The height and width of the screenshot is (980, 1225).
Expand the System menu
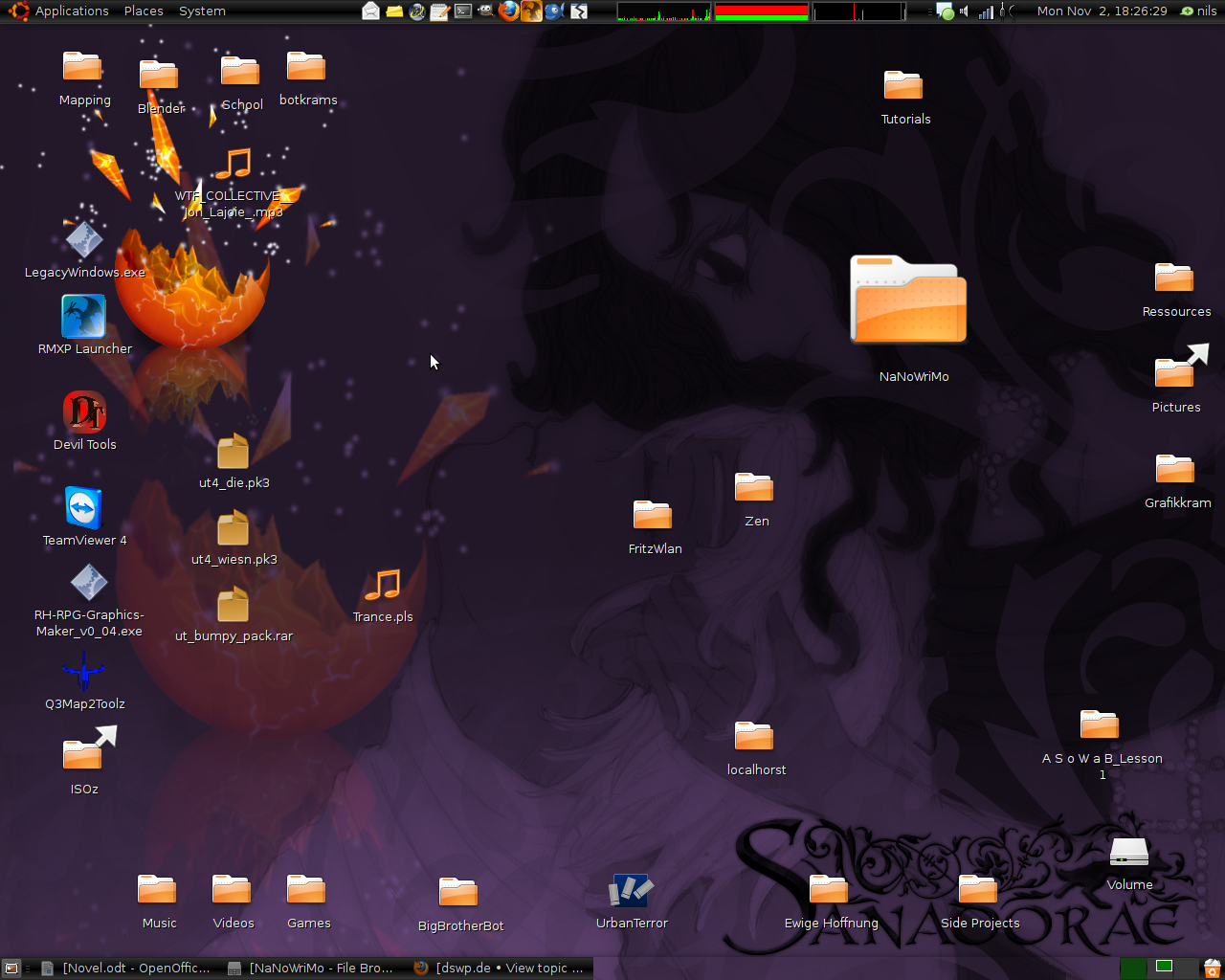coord(202,11)
